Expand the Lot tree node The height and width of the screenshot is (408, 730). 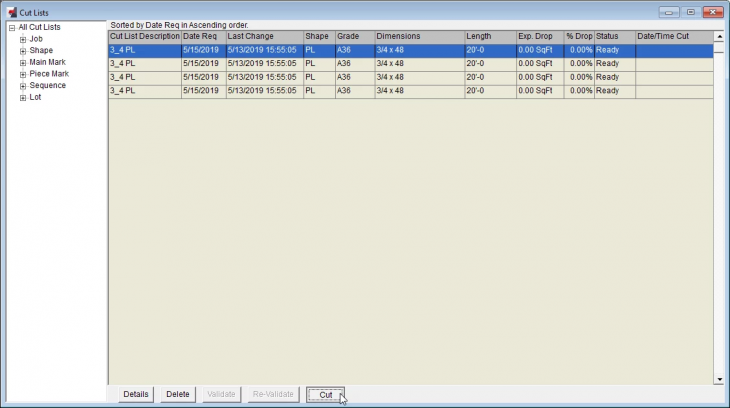coord(23,98)
